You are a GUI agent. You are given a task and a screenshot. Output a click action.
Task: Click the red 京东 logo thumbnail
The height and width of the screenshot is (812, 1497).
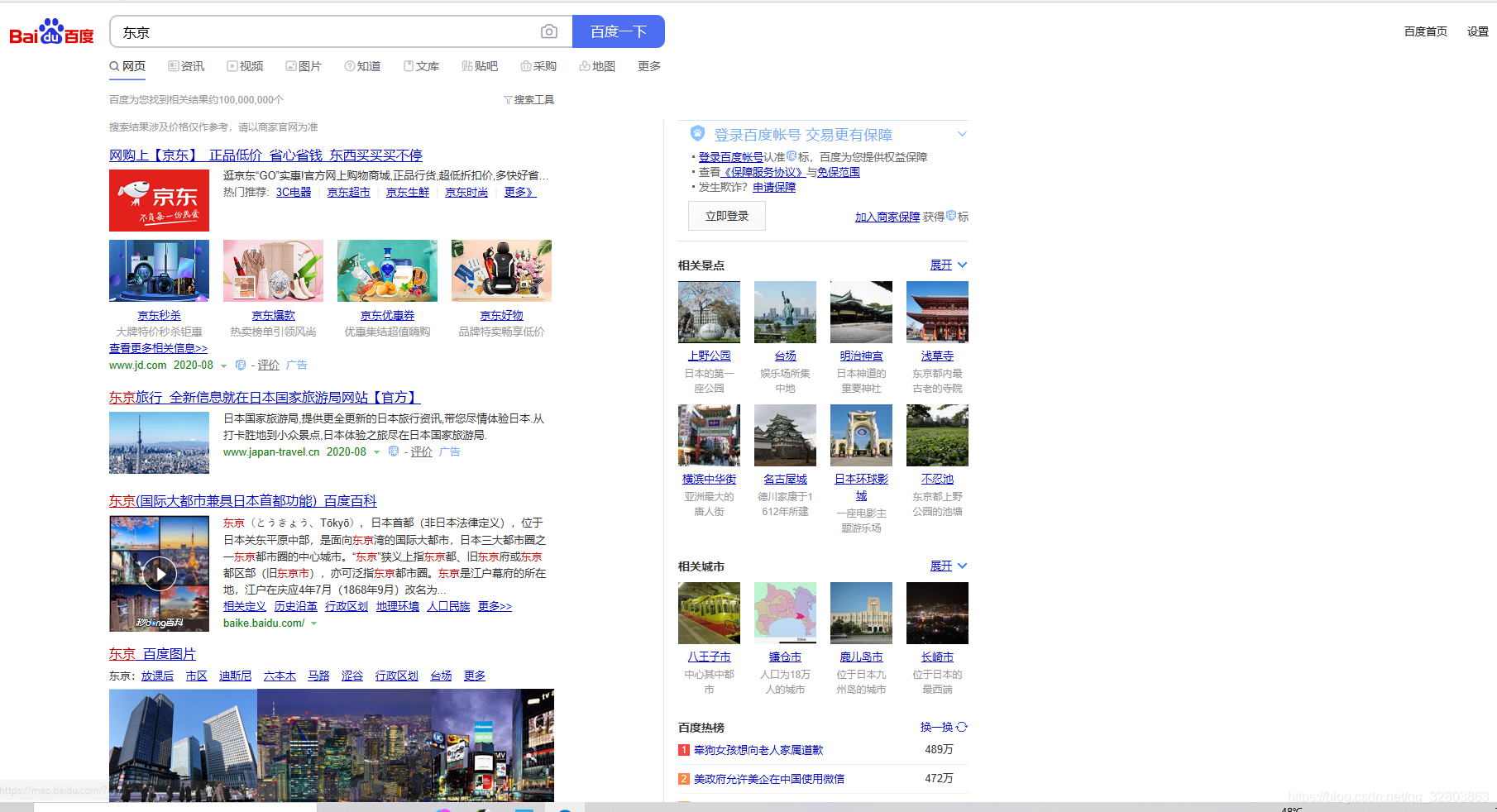pos(159,200)
